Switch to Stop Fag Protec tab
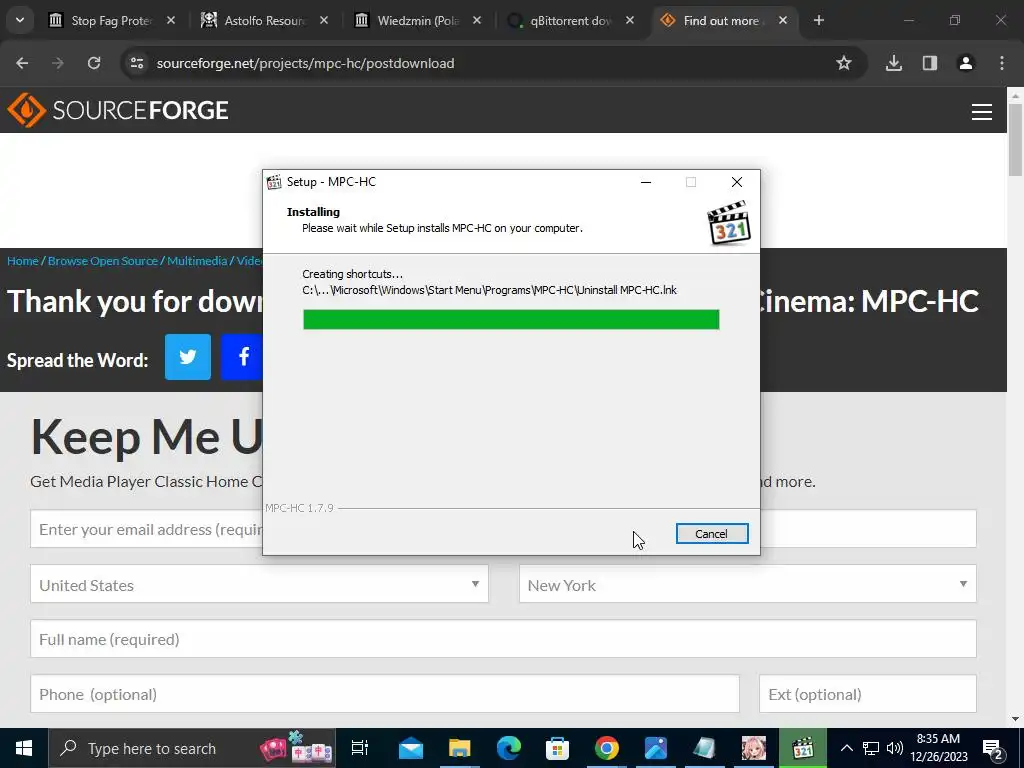The height and width of the screenshot is (768, 1024). (x=111, y=20)
